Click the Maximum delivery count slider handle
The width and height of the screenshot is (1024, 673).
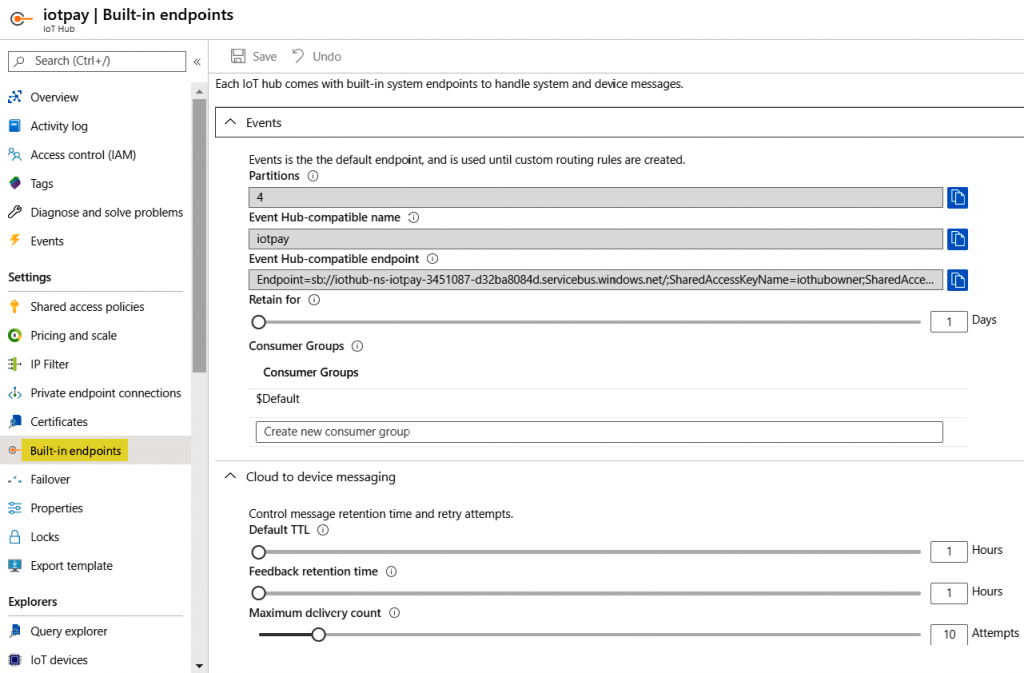point(318,634)
